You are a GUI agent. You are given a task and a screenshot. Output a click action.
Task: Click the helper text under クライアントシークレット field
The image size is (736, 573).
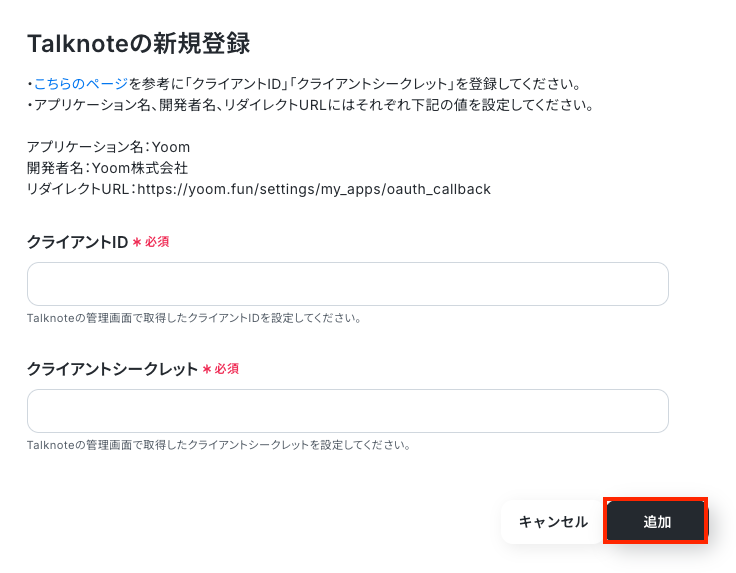(x=219, y=445)
